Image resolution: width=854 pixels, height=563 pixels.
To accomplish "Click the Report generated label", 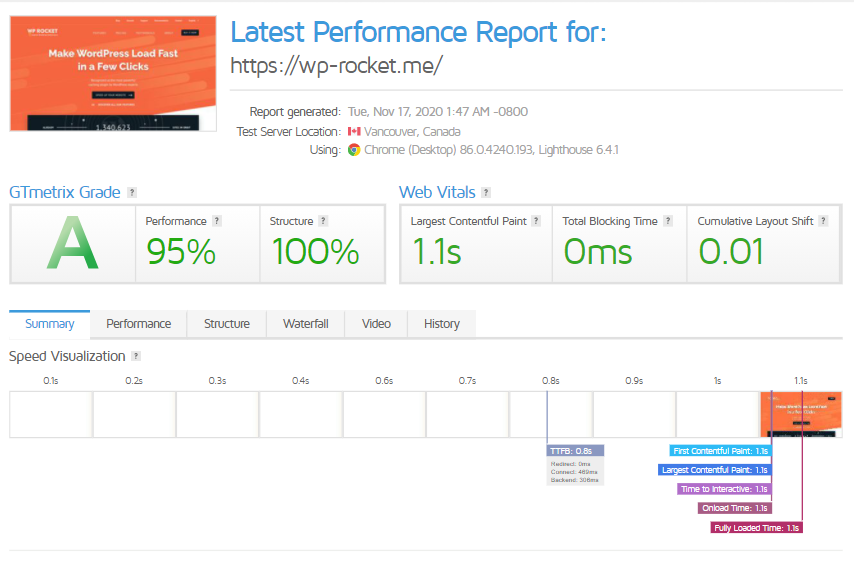I will pyautogui.click(x=295, y=112).
